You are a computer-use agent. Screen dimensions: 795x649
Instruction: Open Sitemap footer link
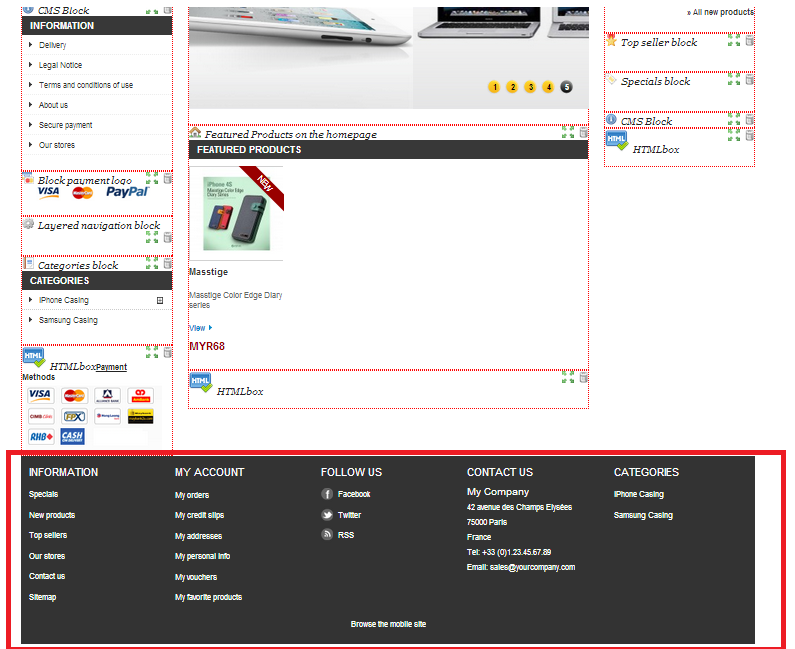coord(42,597)
